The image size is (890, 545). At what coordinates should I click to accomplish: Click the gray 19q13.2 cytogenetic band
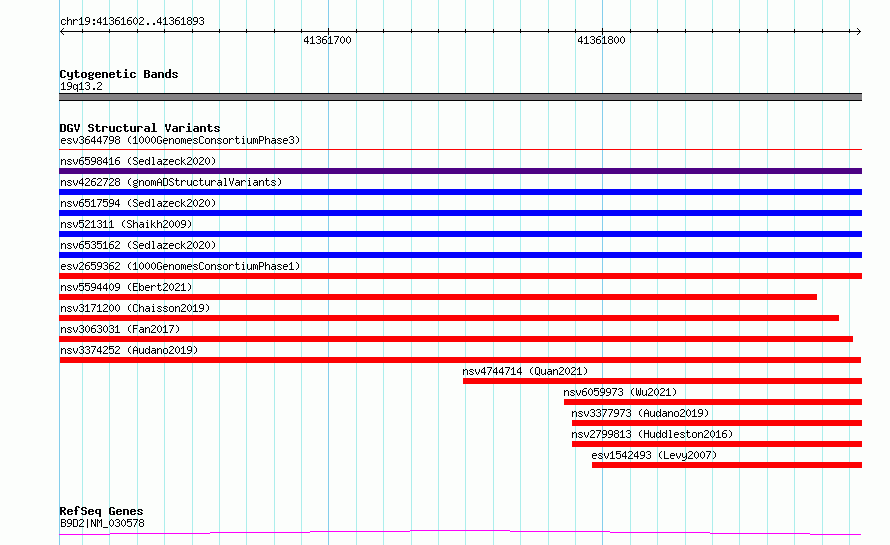pyautogui.click(x=460, y=97)
